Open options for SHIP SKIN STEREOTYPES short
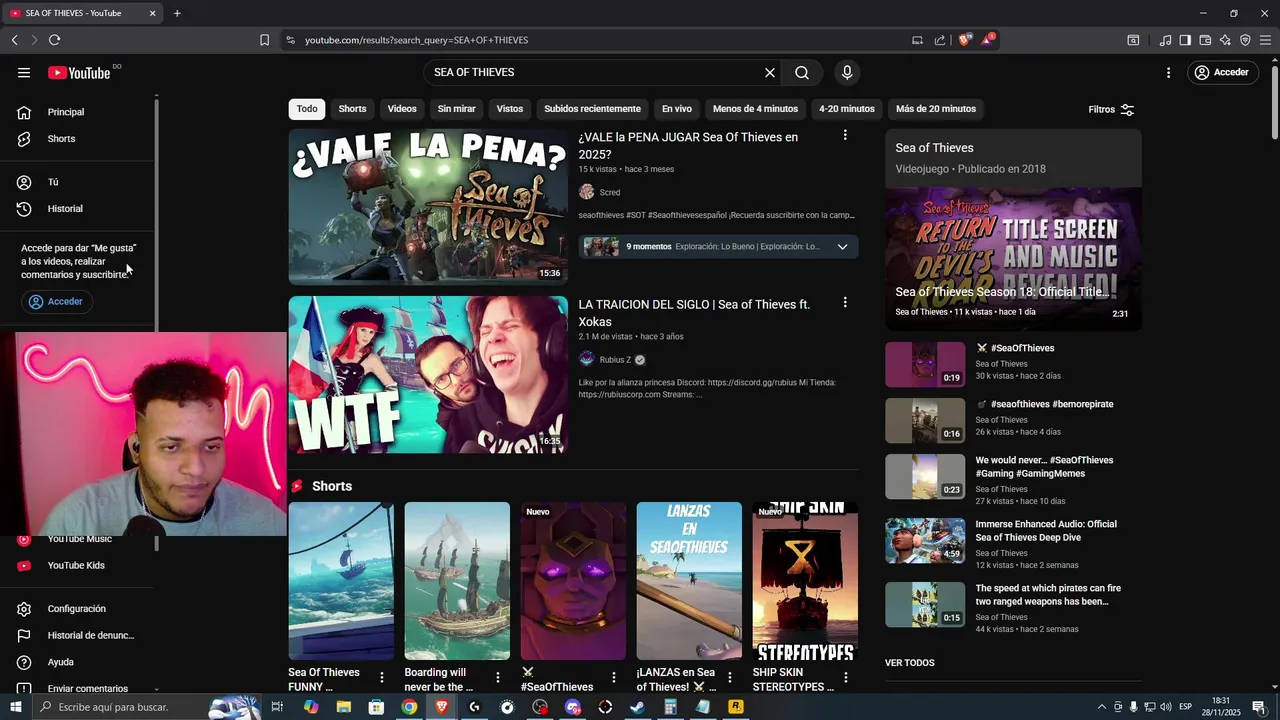The height and width of the screenshot is (720, 1280). tap(846, 677)
